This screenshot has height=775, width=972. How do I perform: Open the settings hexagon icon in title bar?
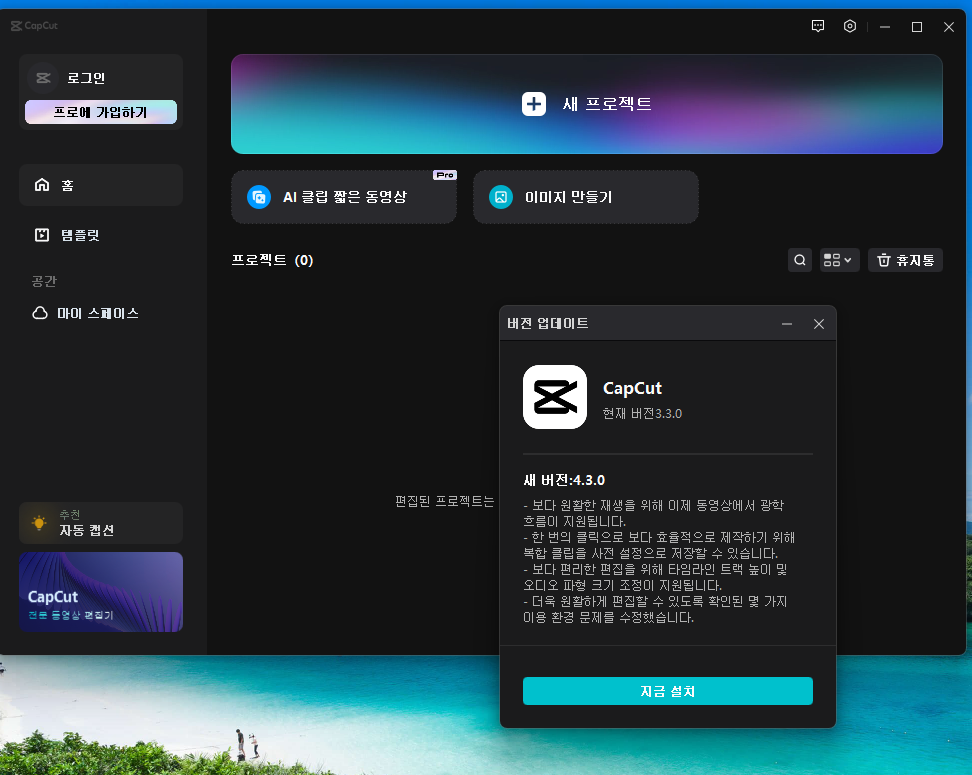tap(850, 26)
